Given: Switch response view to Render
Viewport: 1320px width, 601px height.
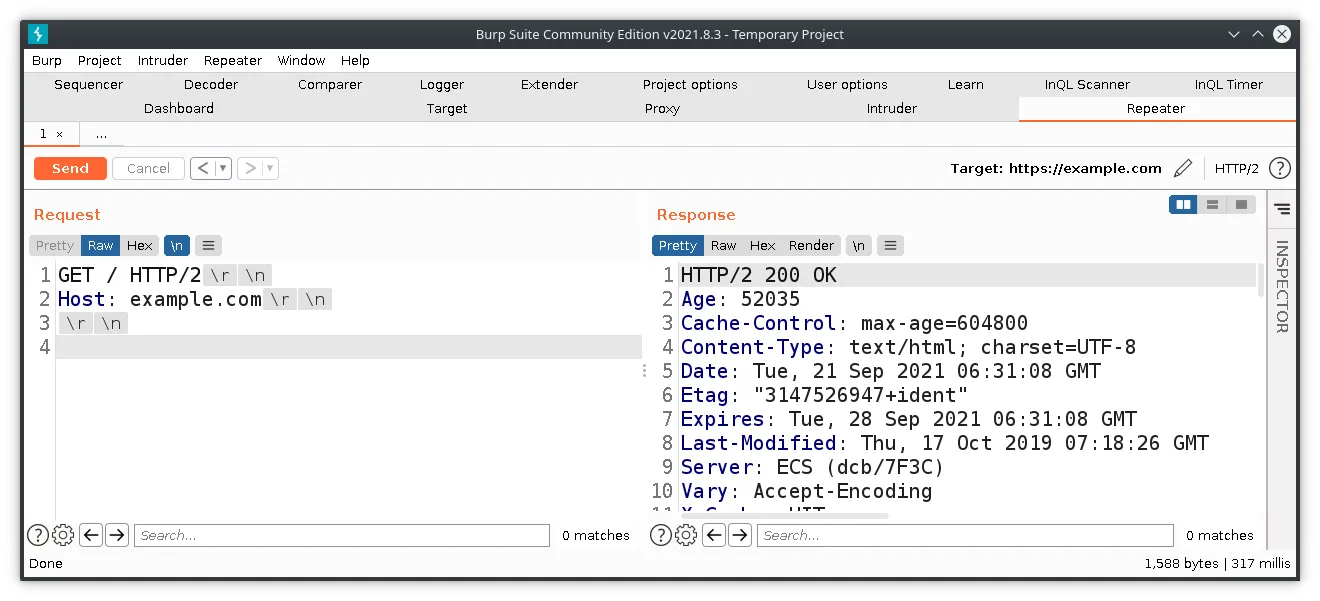Looking at the screenshot, I should (811, 245).
